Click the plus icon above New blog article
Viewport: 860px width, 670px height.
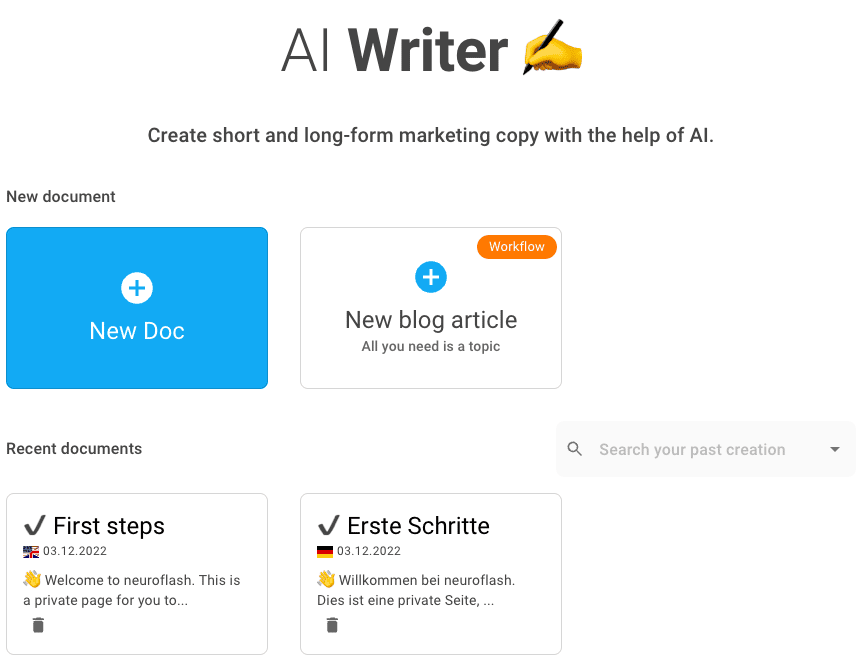[x=431, y=277]
